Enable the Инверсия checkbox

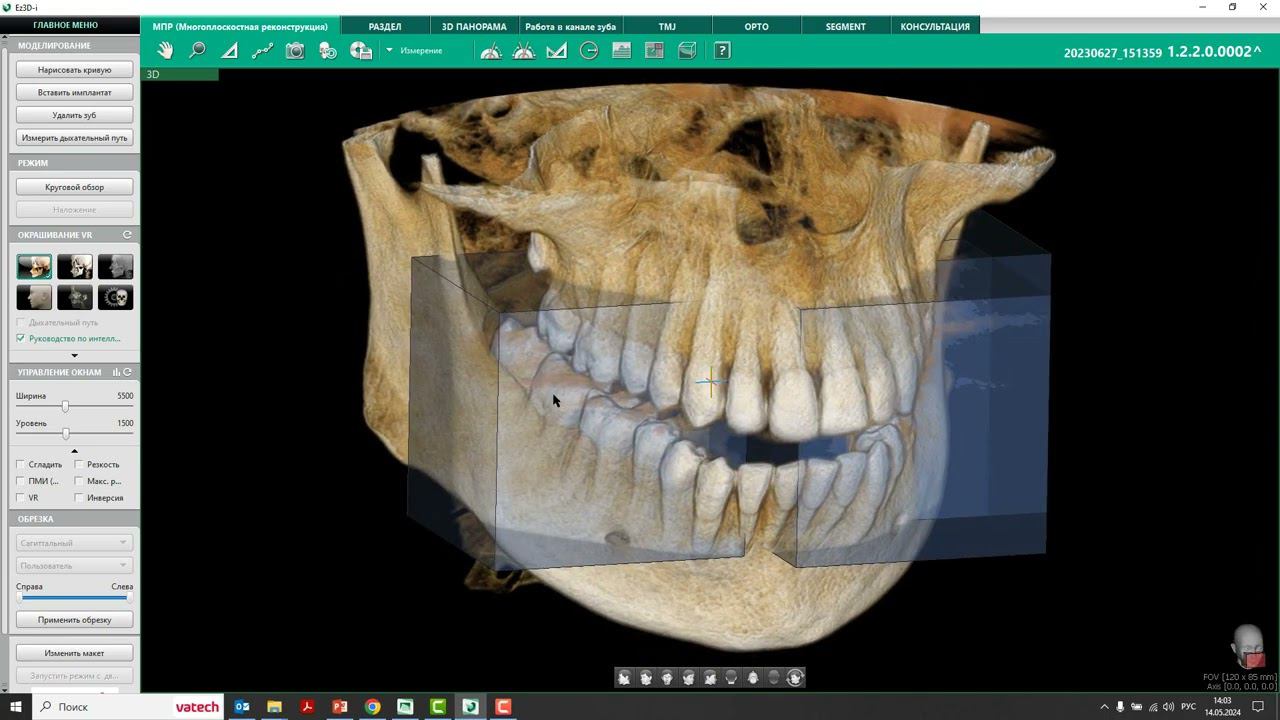coord(79,497)
